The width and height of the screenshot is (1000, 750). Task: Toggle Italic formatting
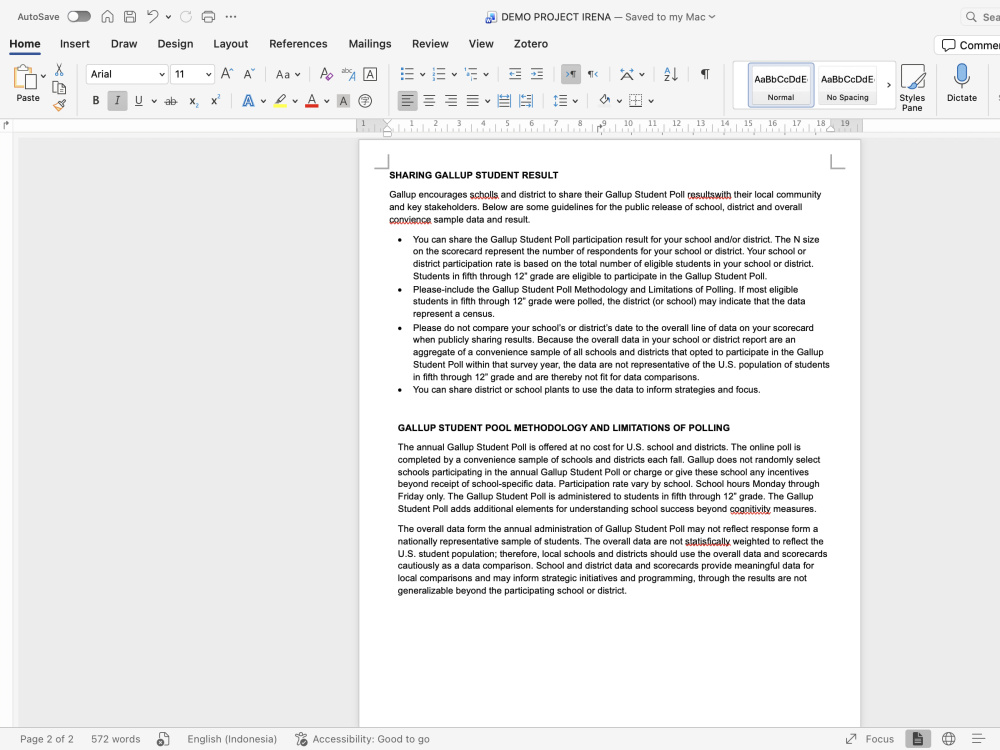tap(117, 101)
